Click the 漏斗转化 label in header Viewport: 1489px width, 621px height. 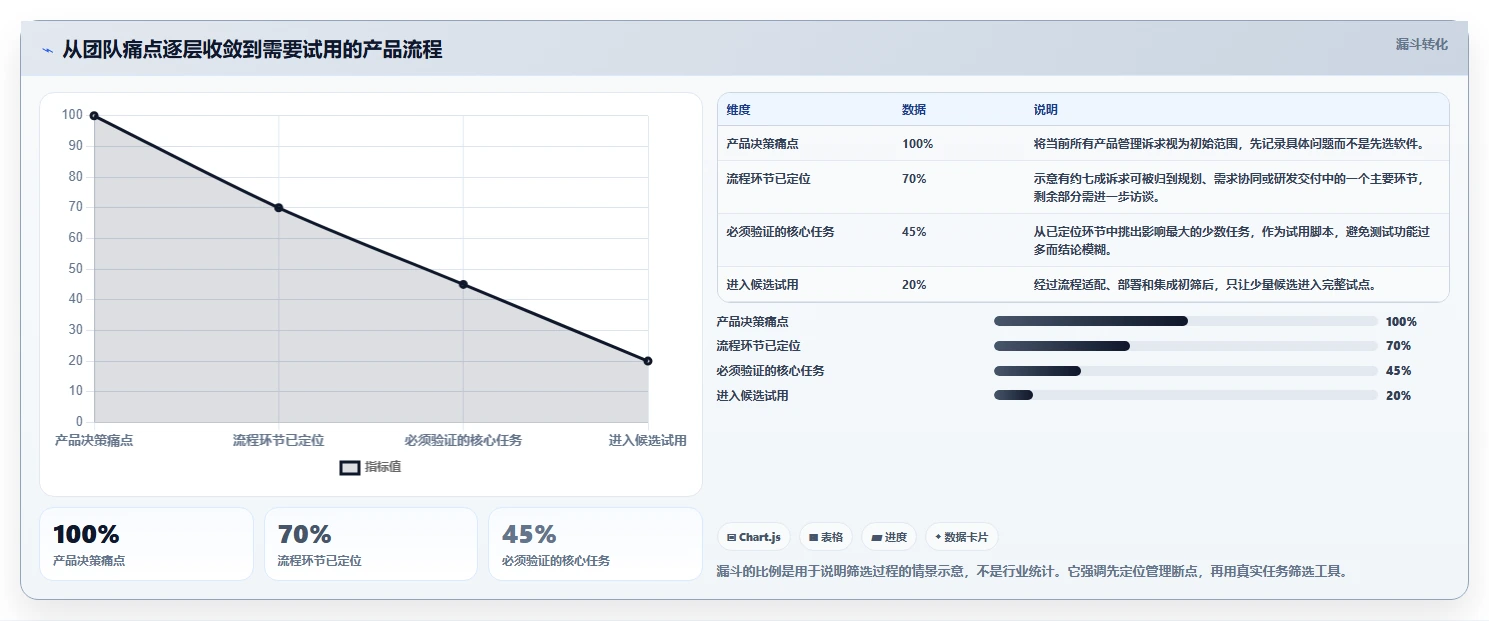pyautogui.click(x=1421, y=44)
